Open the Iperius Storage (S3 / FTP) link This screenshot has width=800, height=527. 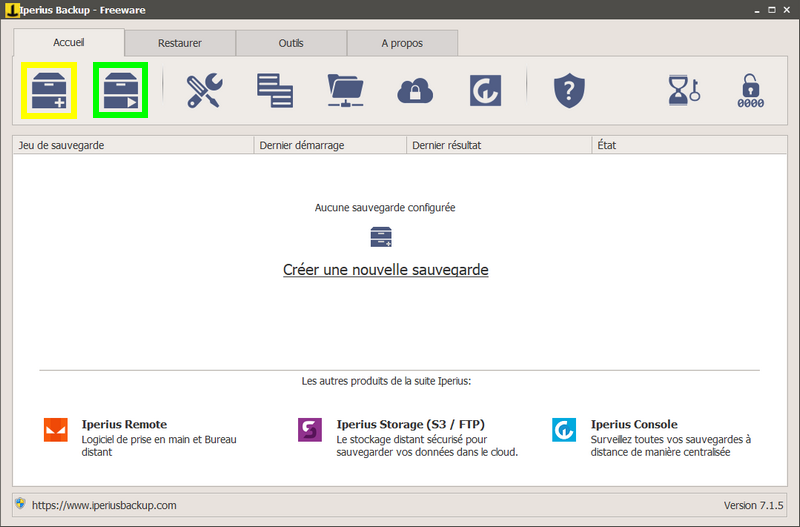pos(410,424)
